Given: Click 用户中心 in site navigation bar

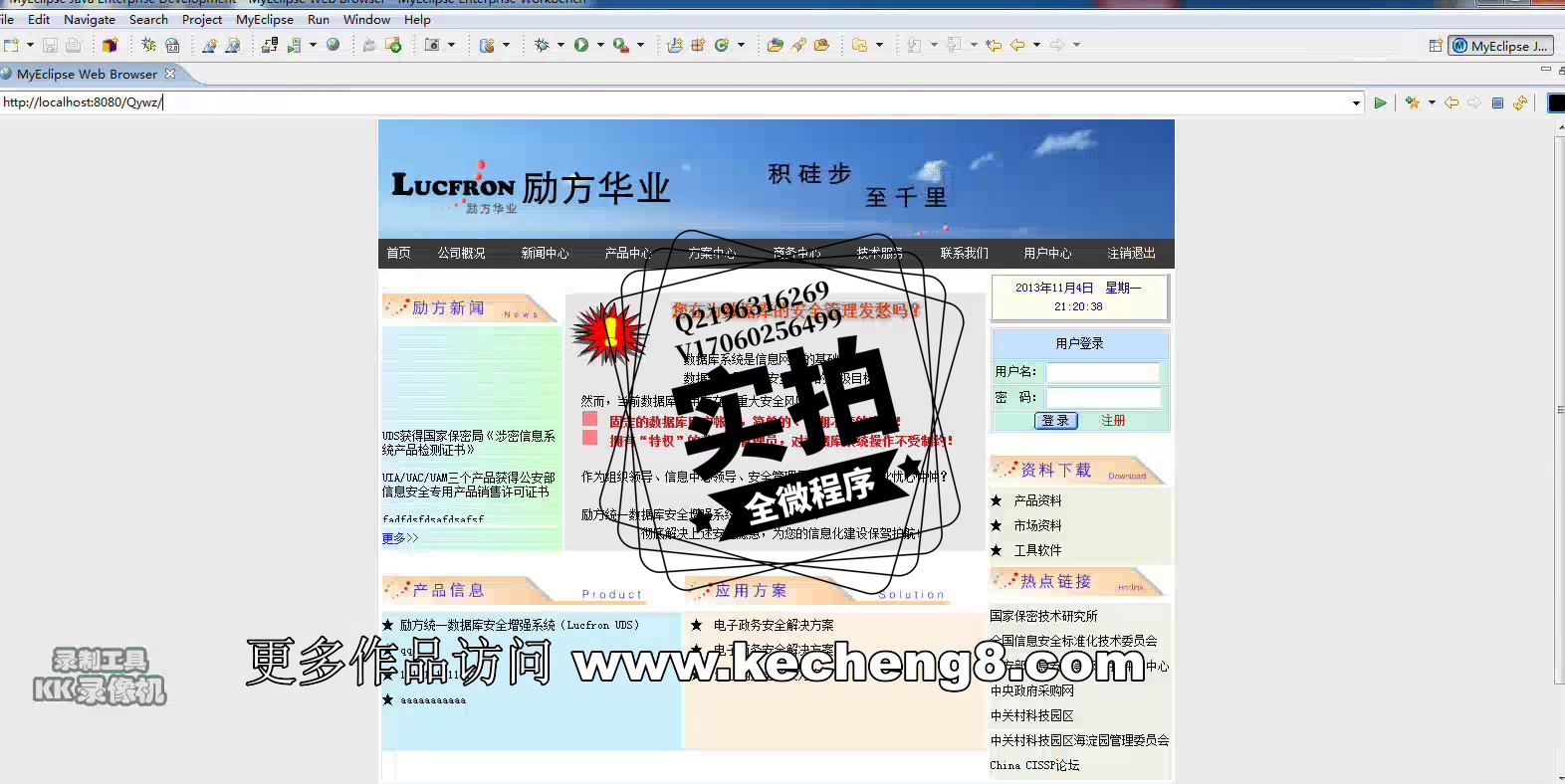Looking at the screenshot, I should 1048,253.
